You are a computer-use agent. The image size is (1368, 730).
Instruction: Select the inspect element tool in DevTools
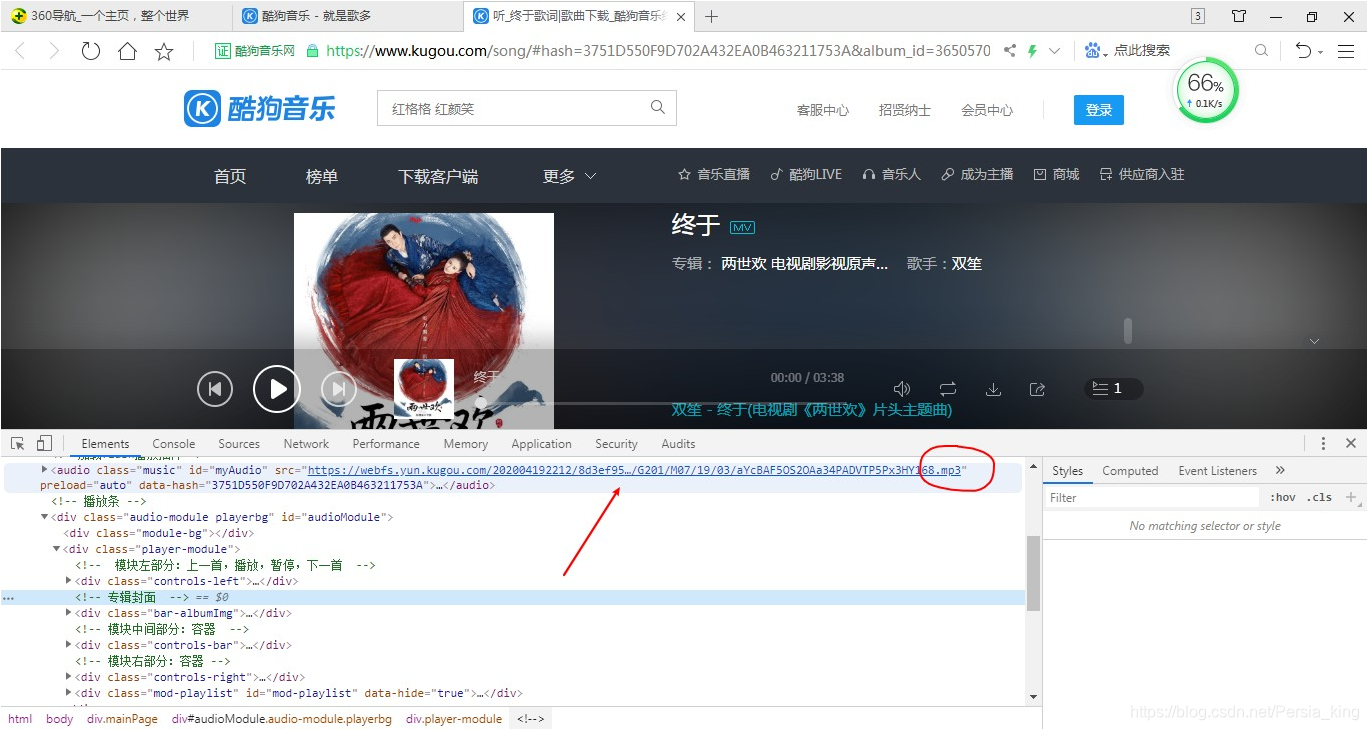pyautogui.click(x=16, y=442)
